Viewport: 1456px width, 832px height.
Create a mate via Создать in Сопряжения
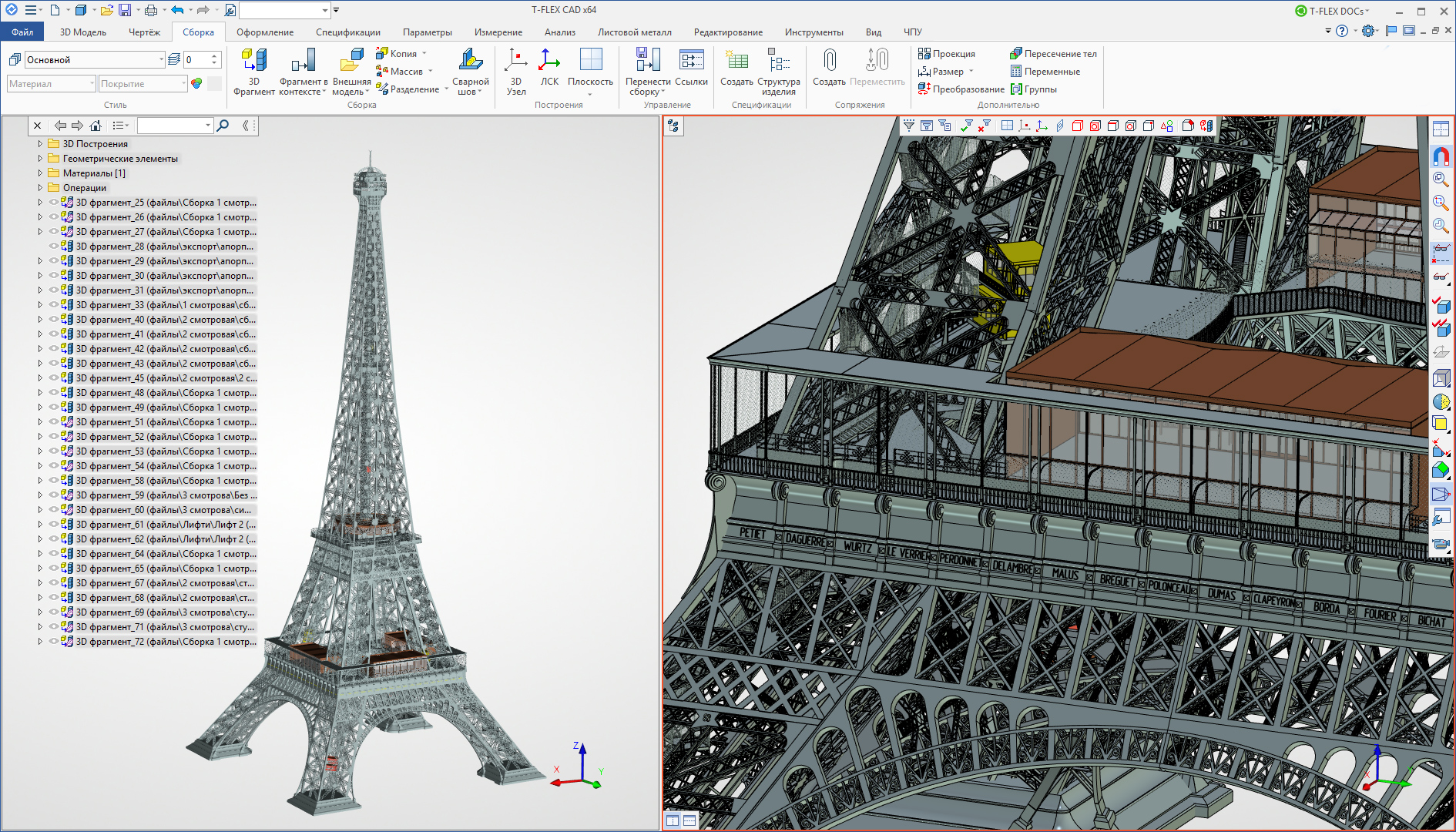[x=829, y=67]
